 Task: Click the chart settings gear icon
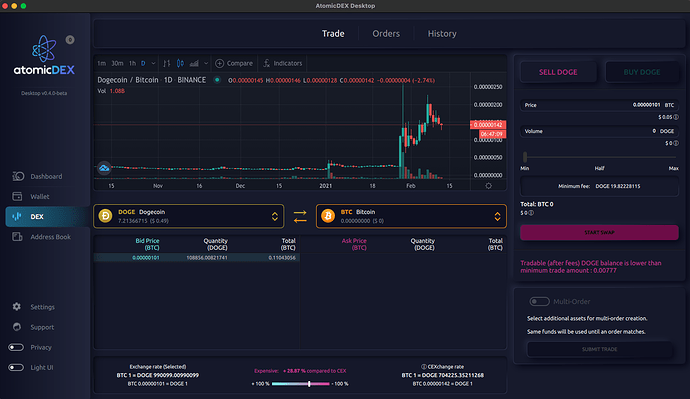tap(488, 186)
